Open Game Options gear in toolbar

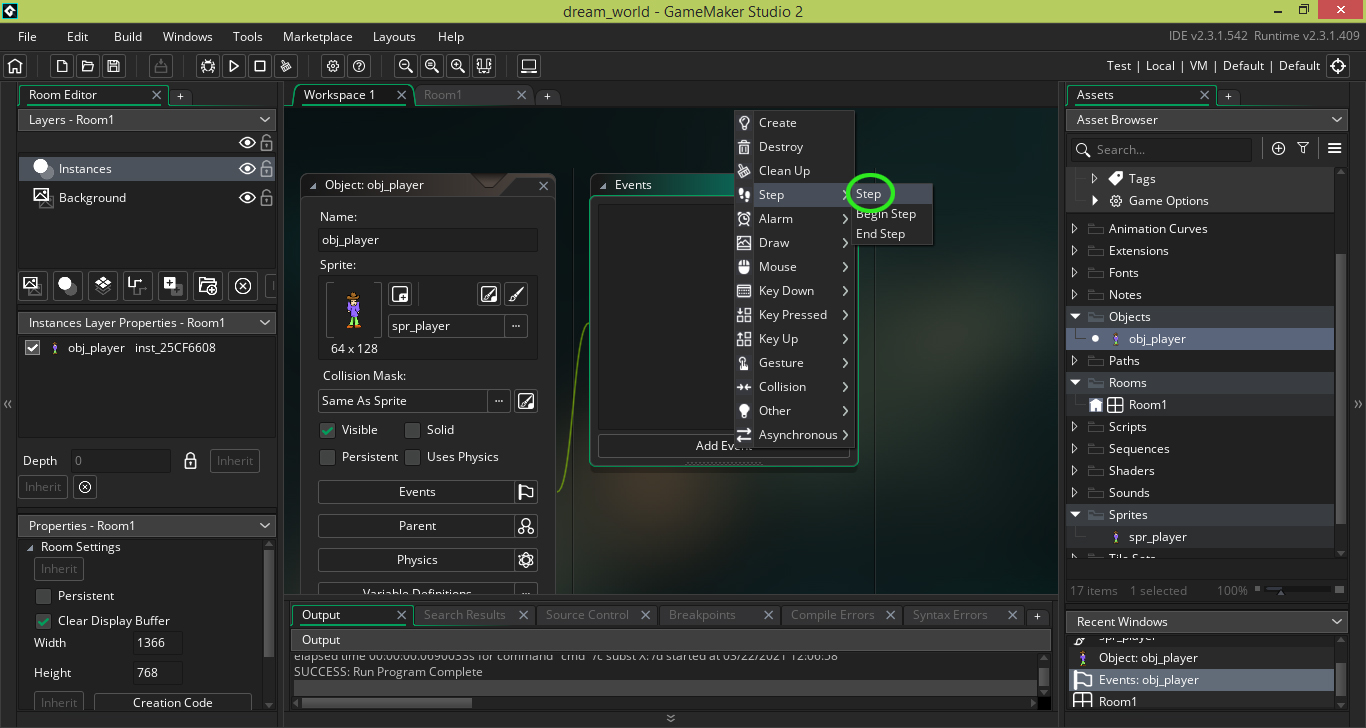[x=333, y=66]
